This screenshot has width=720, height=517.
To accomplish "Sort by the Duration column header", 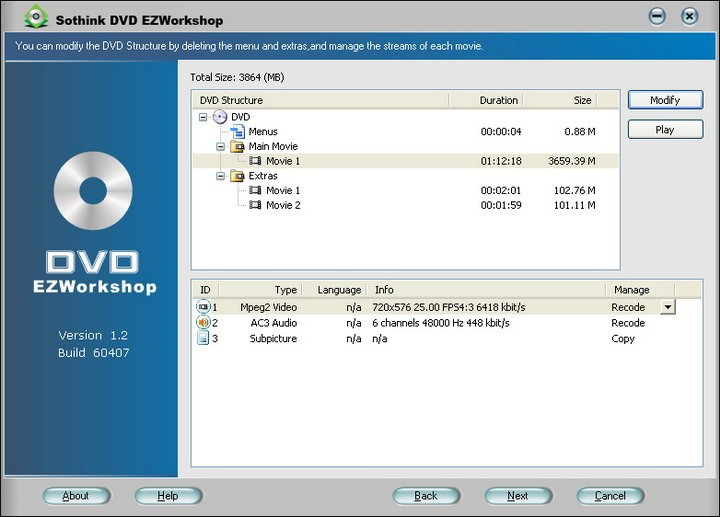I will tap(498, 100).
